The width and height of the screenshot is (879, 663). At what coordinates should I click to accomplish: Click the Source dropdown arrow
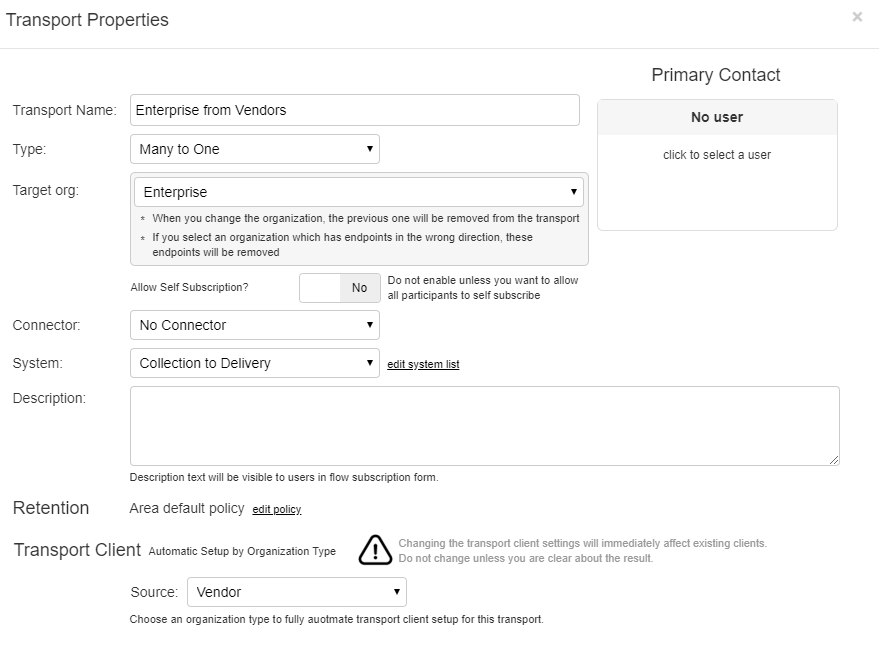tap(396, 592)
